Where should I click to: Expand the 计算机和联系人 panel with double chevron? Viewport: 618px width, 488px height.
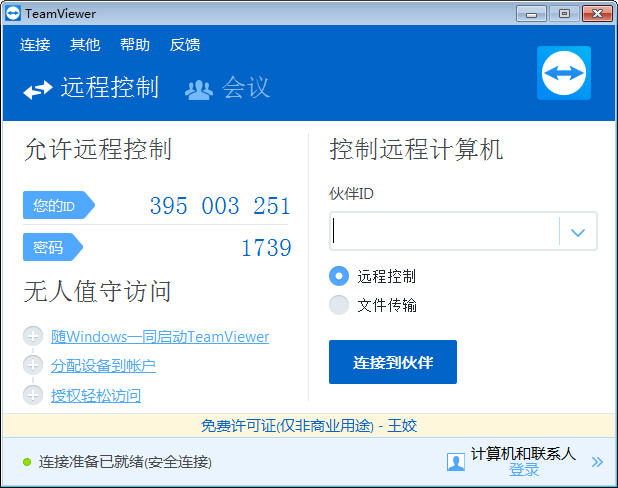pyautogui.click(x=597, y=462)
